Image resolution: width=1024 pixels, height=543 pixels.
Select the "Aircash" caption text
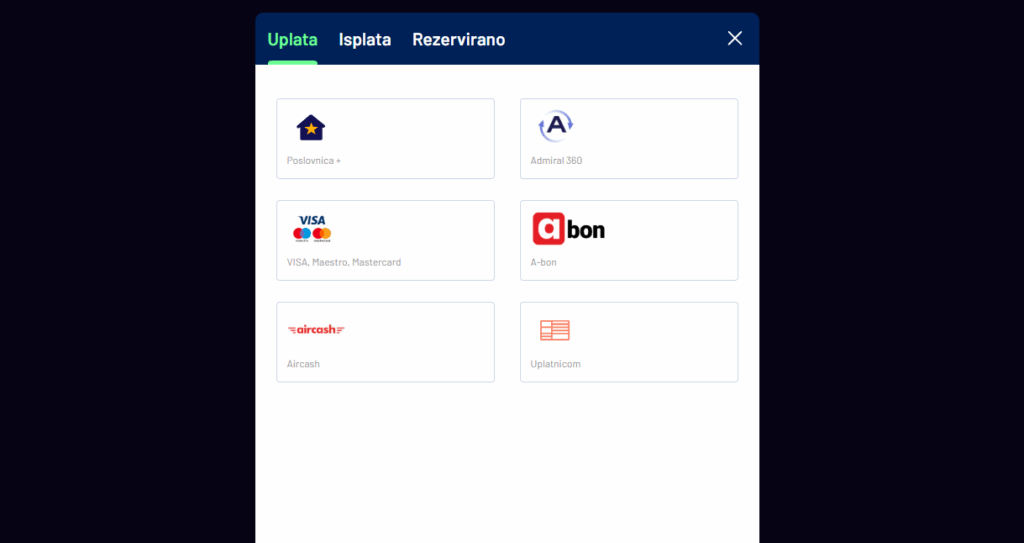(303, 364)
